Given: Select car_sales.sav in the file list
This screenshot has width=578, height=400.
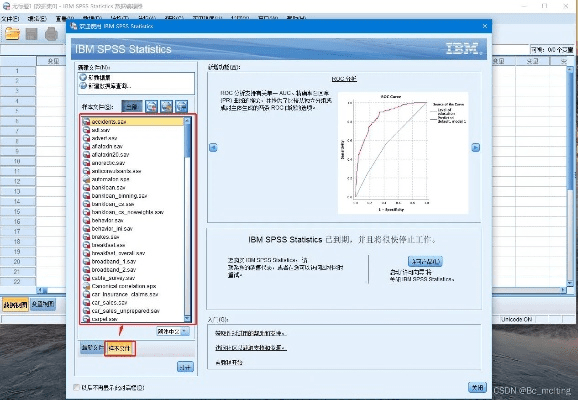Looking at the screenshot, I should click(x=133, y=302).
